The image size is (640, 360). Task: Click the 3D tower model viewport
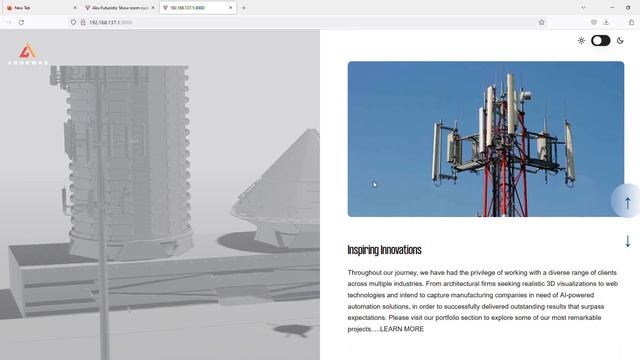click(x=160, y=195)
